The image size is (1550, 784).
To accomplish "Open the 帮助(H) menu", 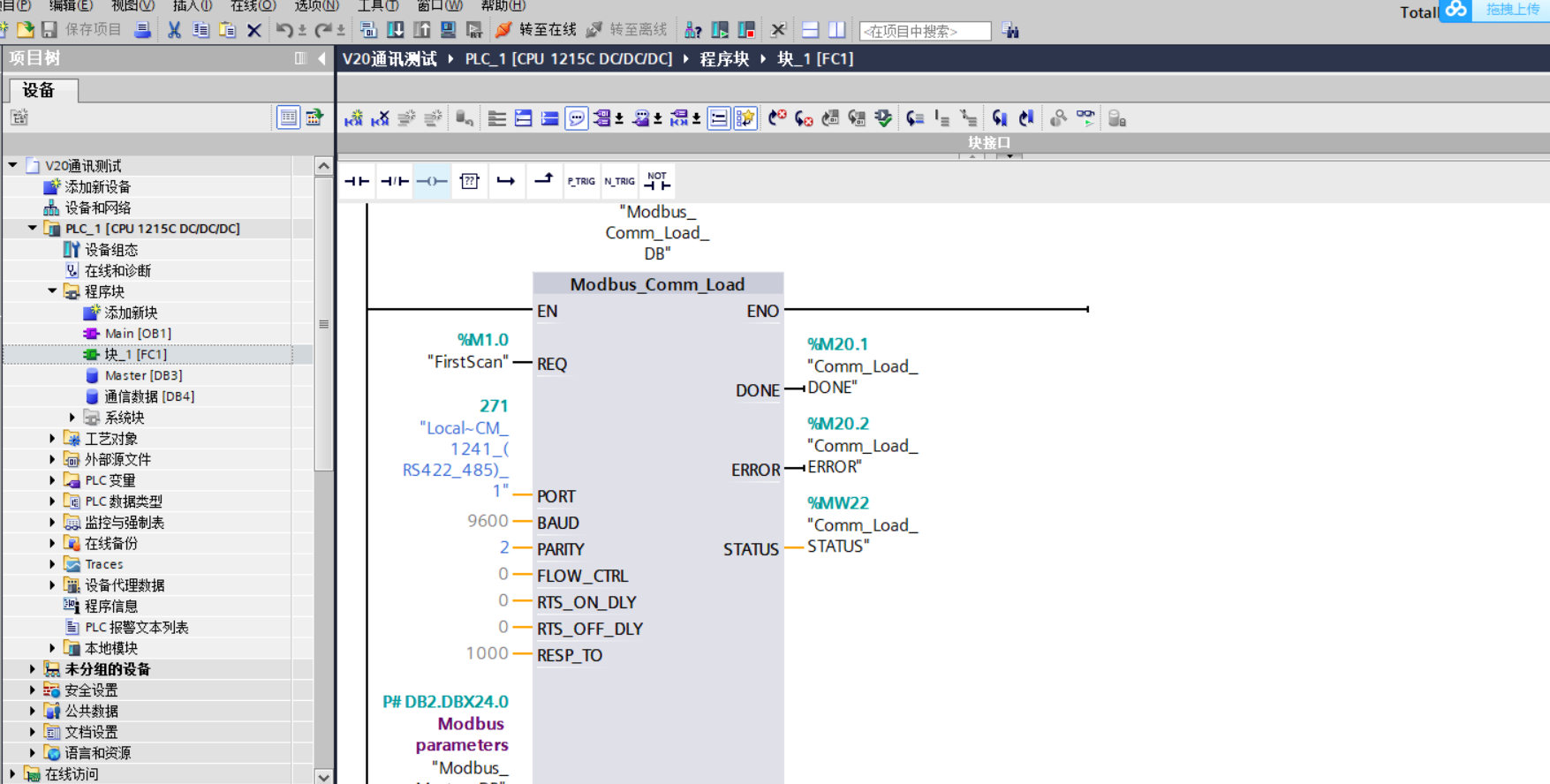I will click(503, 5).
